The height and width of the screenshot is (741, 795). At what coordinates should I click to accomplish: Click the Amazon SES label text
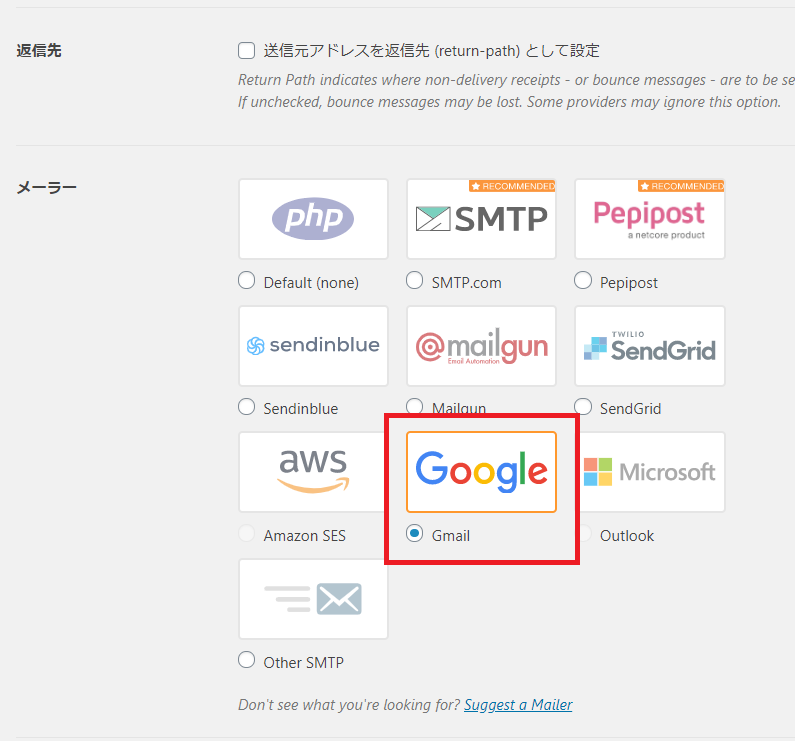point(304,536)
